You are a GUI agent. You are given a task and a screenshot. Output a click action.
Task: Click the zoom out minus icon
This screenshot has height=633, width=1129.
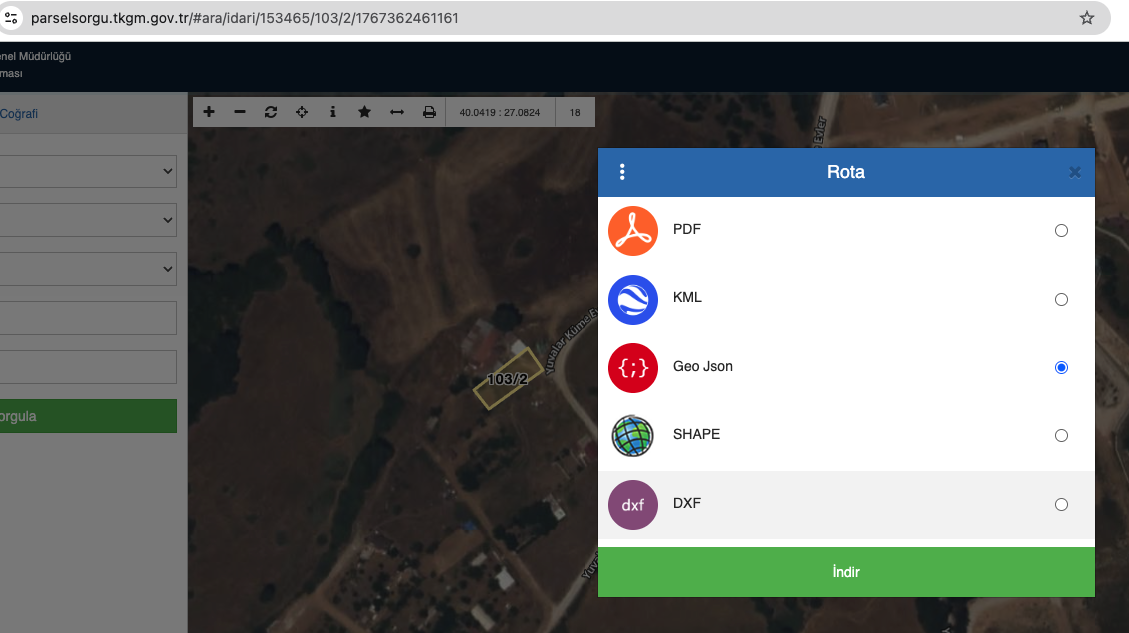pyautogui.click(x=240, y=112)
